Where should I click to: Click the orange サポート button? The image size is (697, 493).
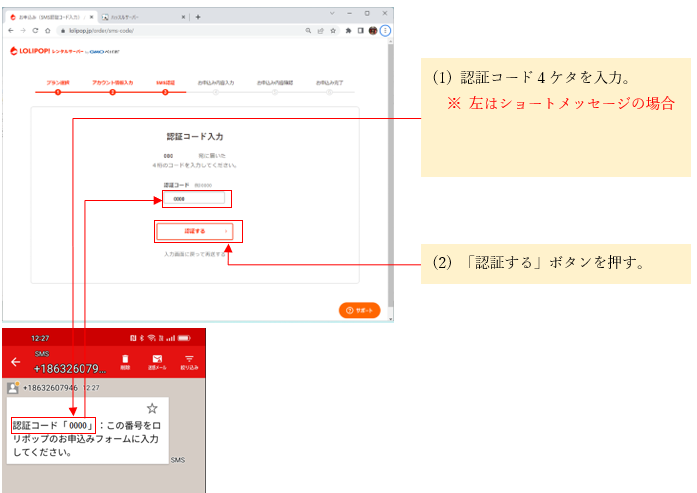(360, 310)
